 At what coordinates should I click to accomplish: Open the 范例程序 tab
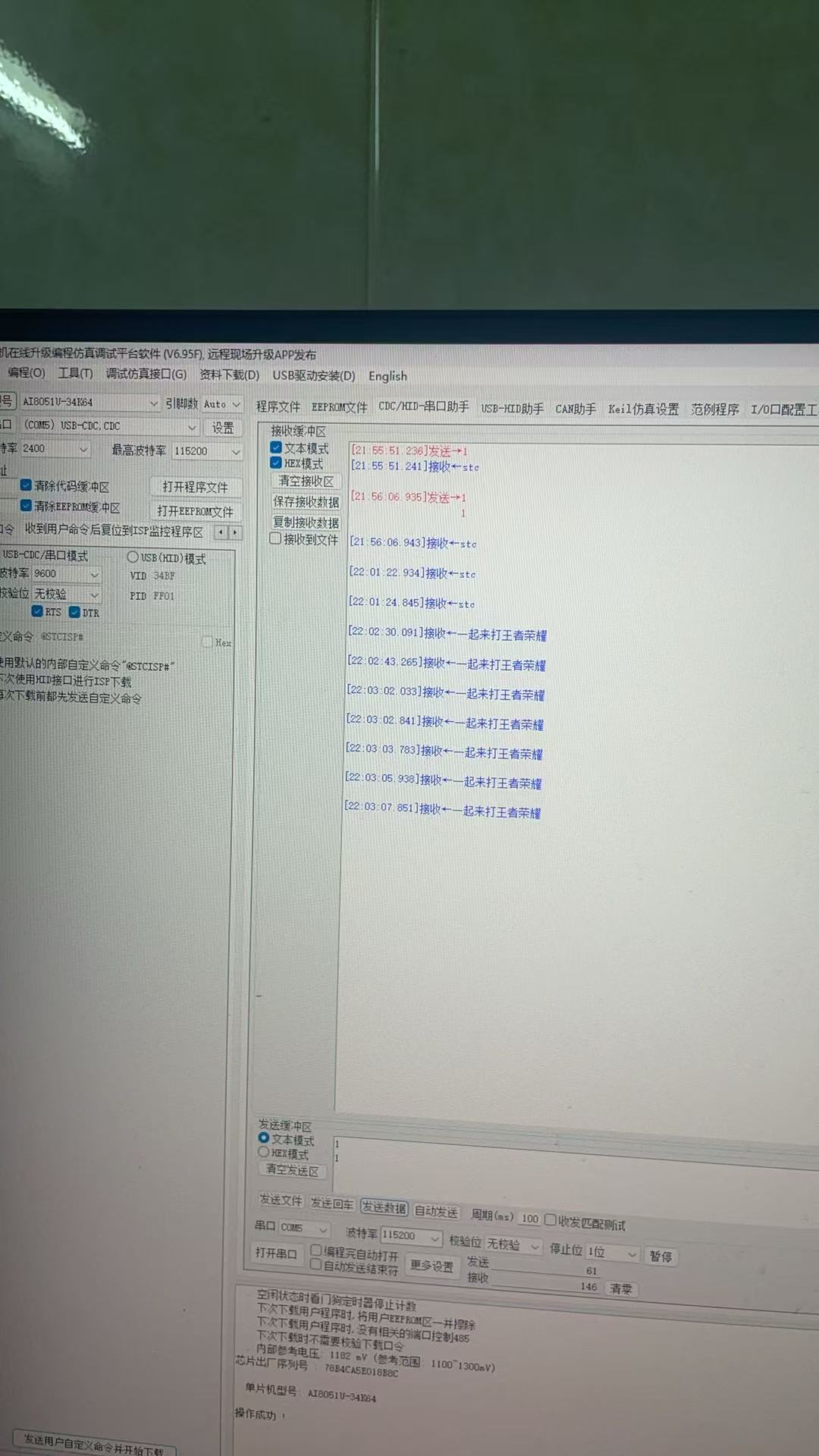click(714, 409)
